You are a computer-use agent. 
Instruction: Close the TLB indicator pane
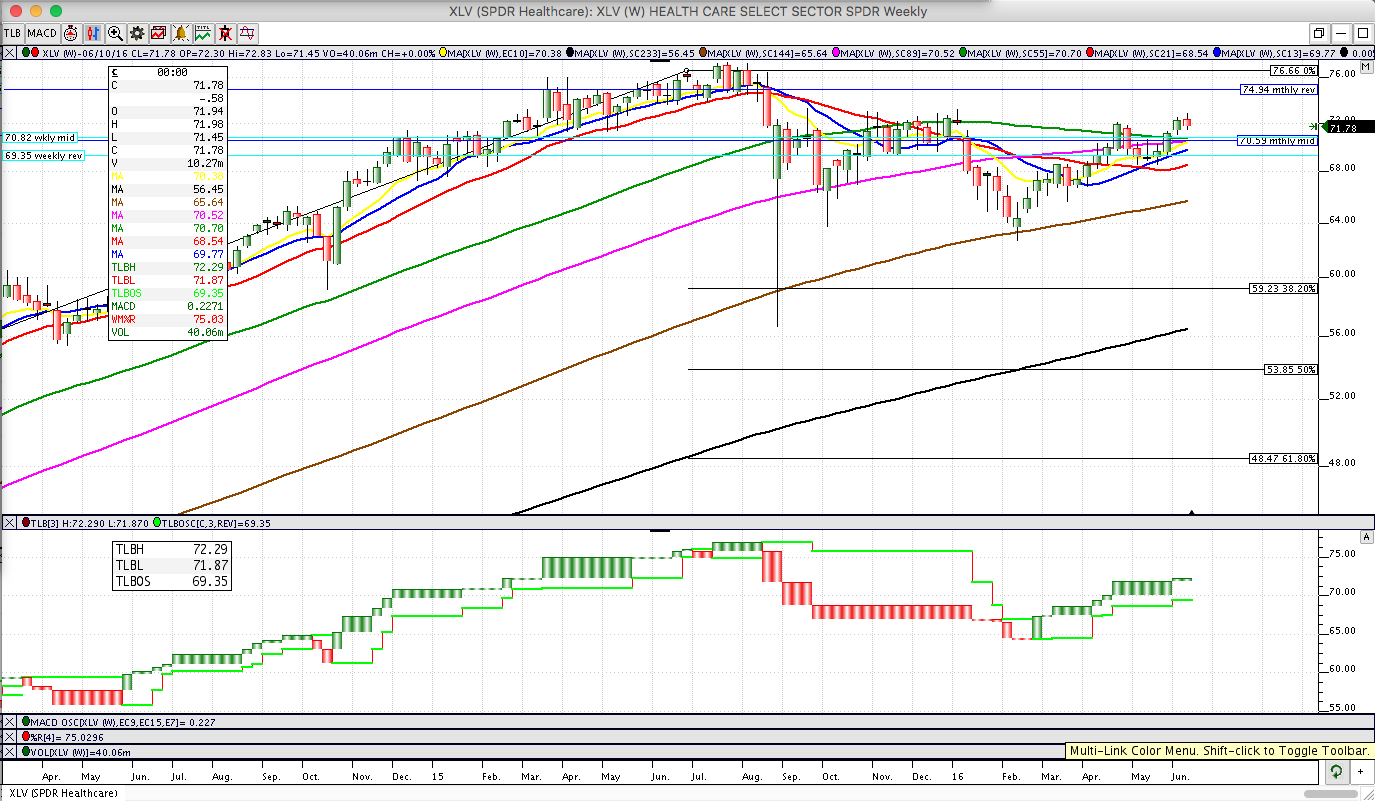pyautogui.click(x=9, y=523)
